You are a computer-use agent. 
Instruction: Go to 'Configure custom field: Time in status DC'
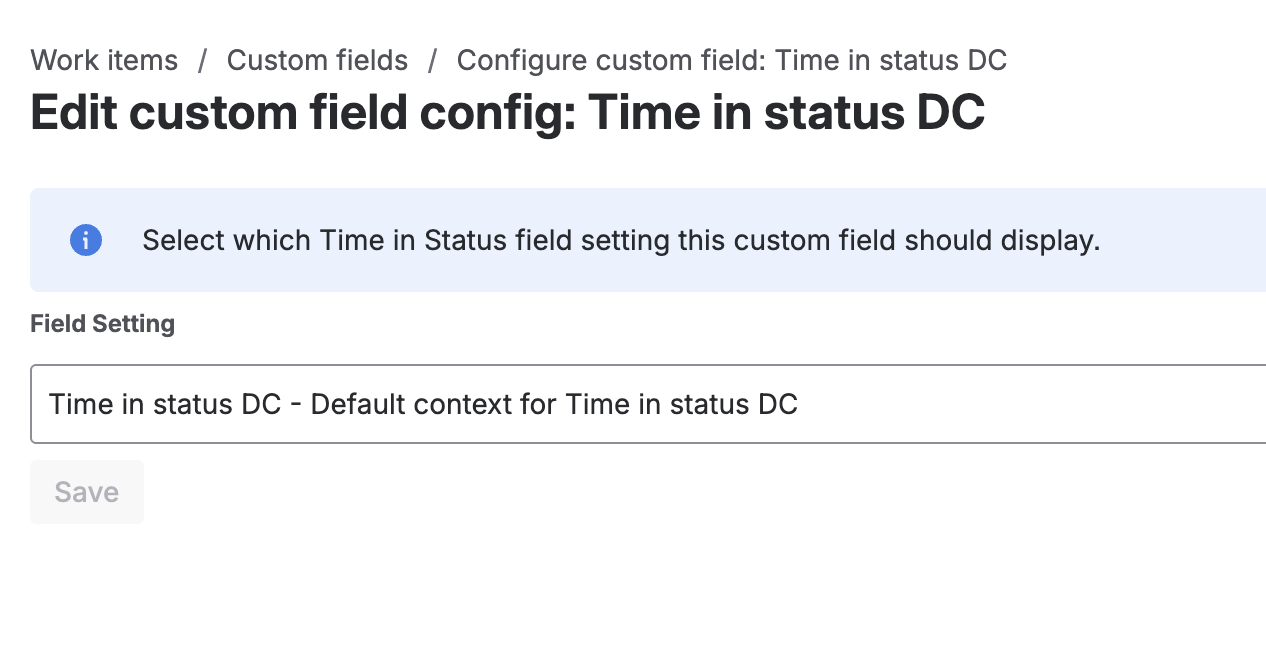(x=731, y=61)
